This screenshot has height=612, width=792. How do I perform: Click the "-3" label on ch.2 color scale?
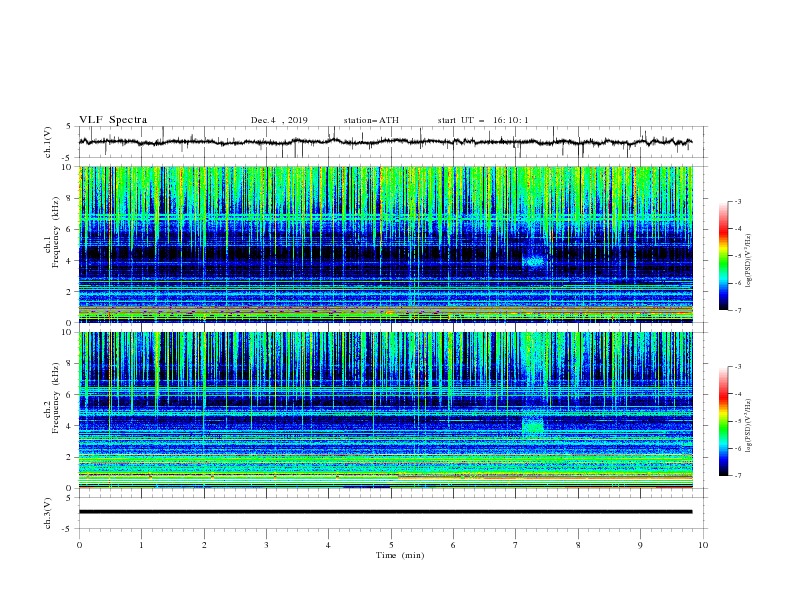coord(738,367)
